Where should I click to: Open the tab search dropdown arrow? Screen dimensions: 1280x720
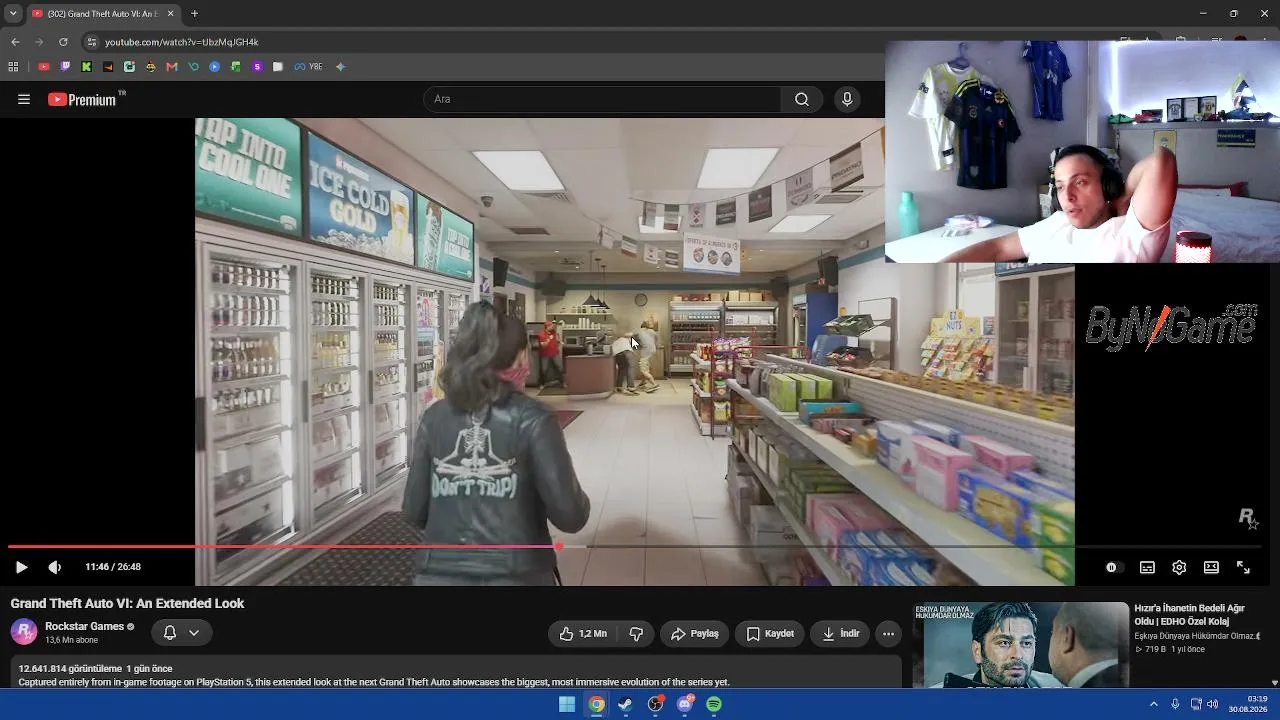click(13, 14)
